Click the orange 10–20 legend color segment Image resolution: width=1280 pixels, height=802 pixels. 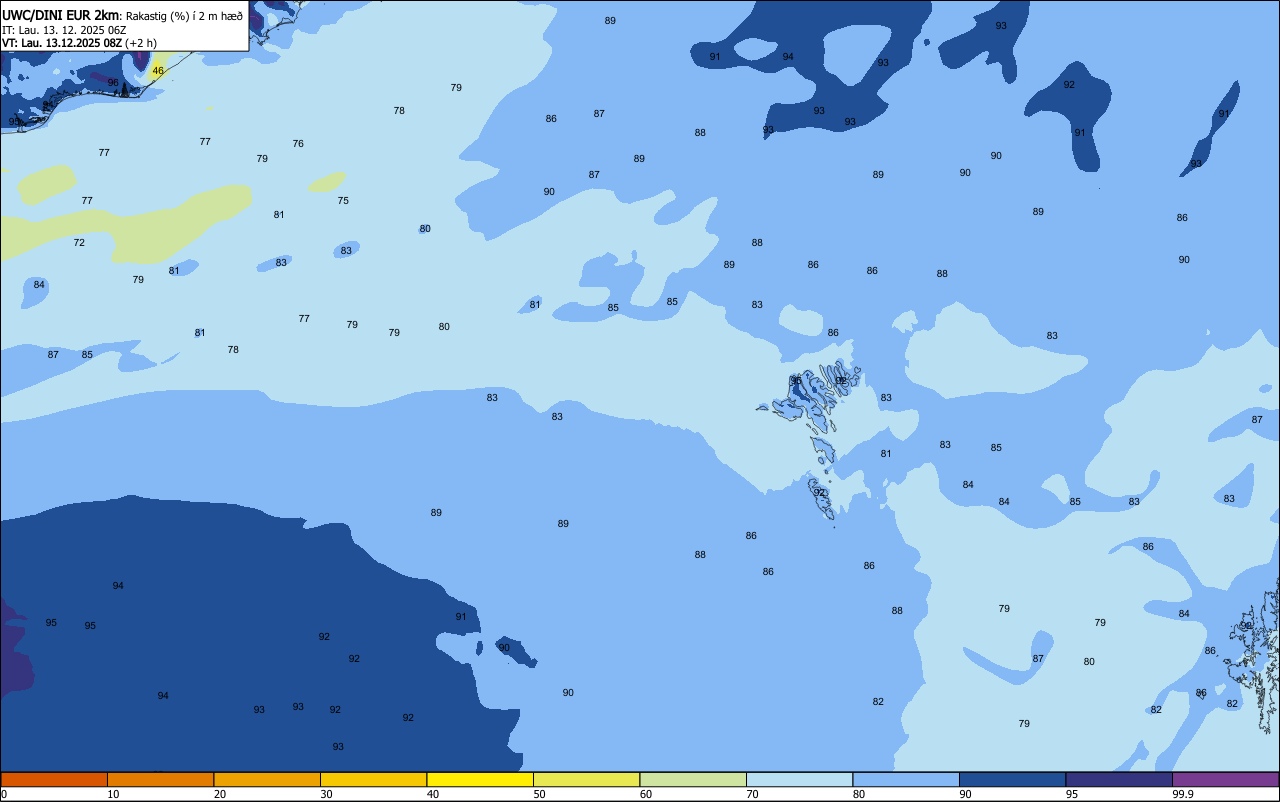(160, 779)
